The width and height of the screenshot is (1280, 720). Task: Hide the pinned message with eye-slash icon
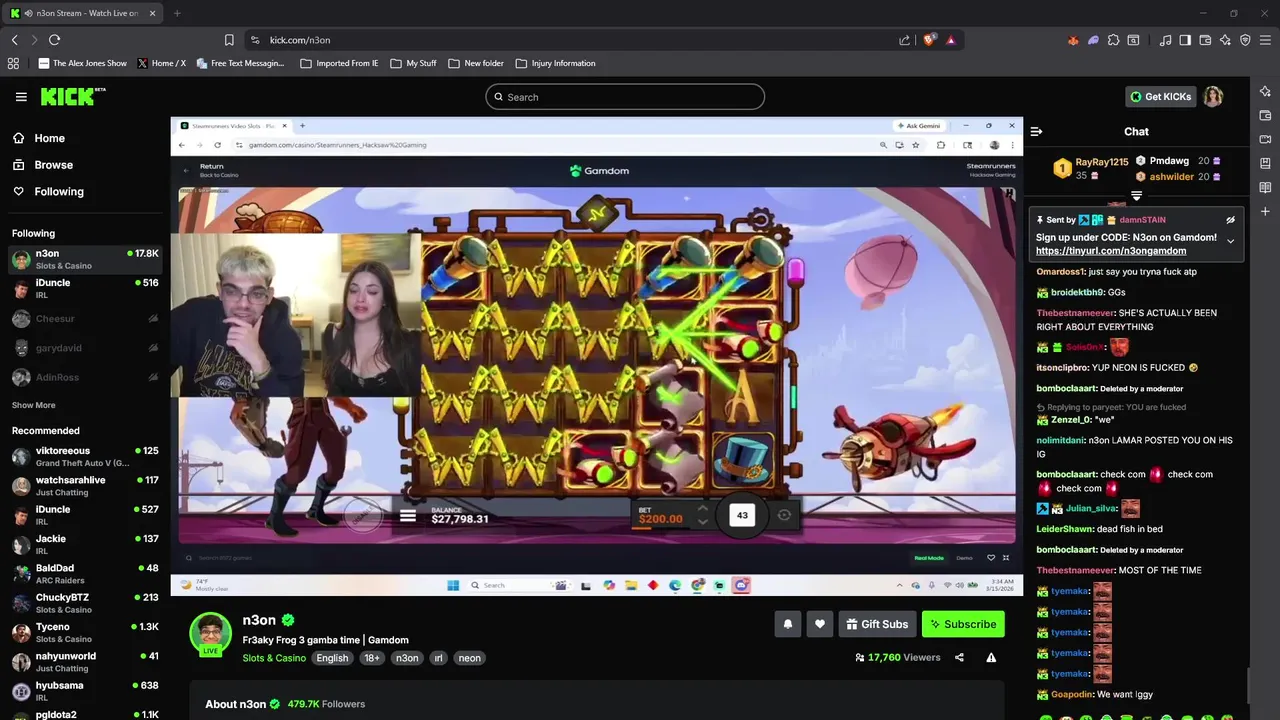(1230, 220)
